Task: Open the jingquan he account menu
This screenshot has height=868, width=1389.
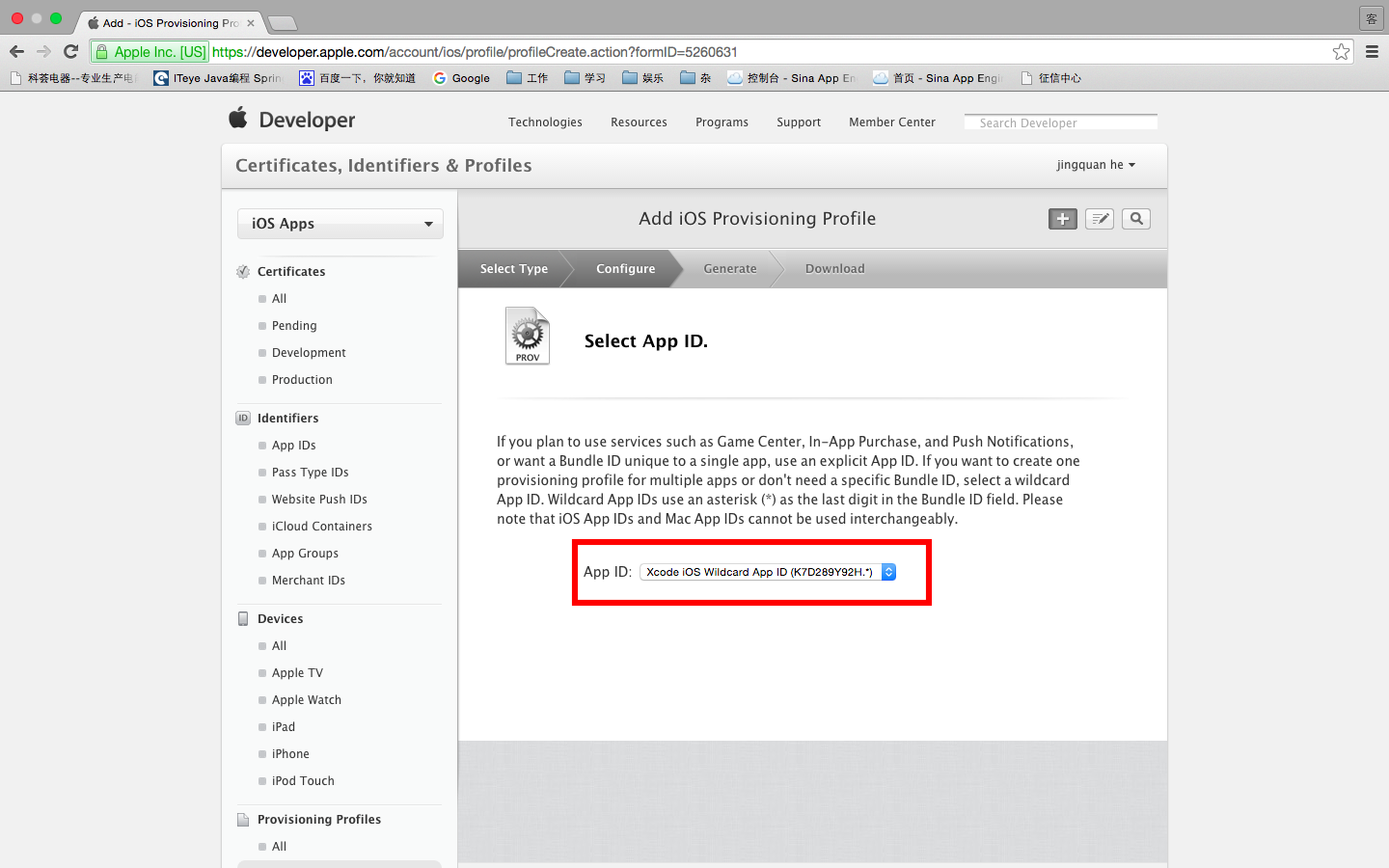Action: [1096, 165]
